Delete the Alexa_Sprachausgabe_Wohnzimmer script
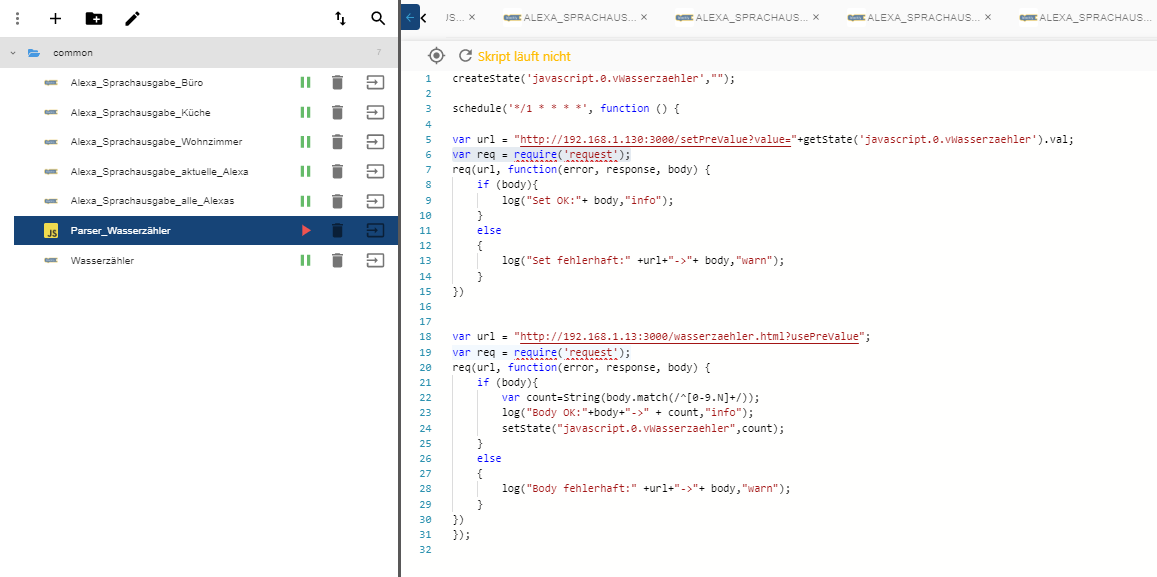 click(337, 142)
